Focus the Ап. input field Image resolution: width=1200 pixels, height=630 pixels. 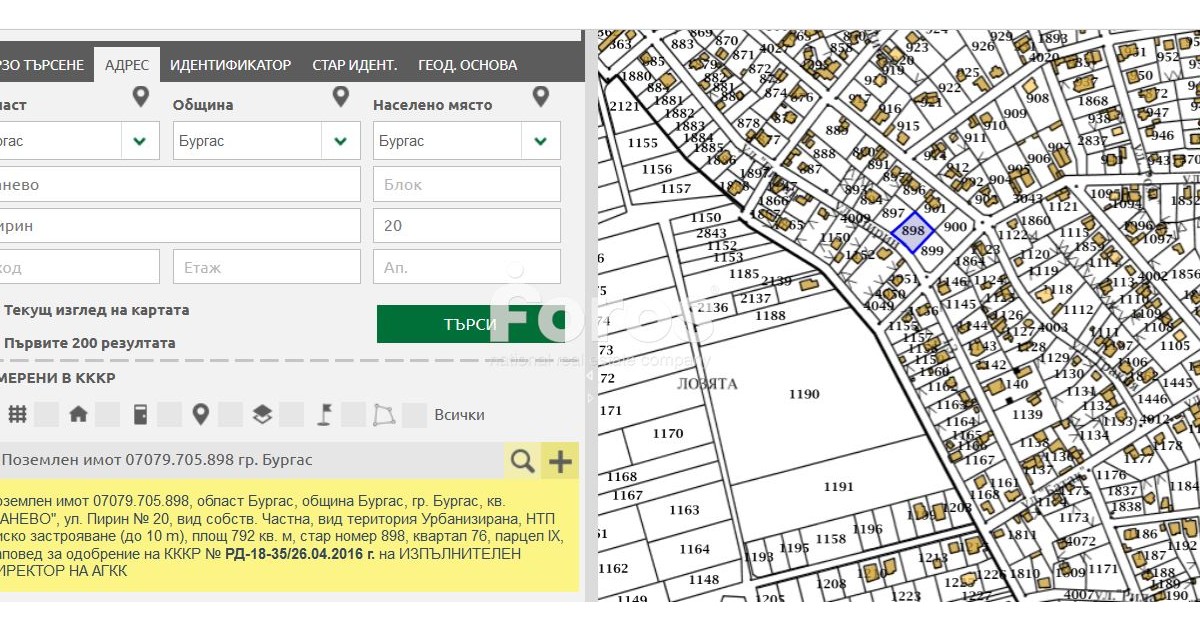(467, 267)
